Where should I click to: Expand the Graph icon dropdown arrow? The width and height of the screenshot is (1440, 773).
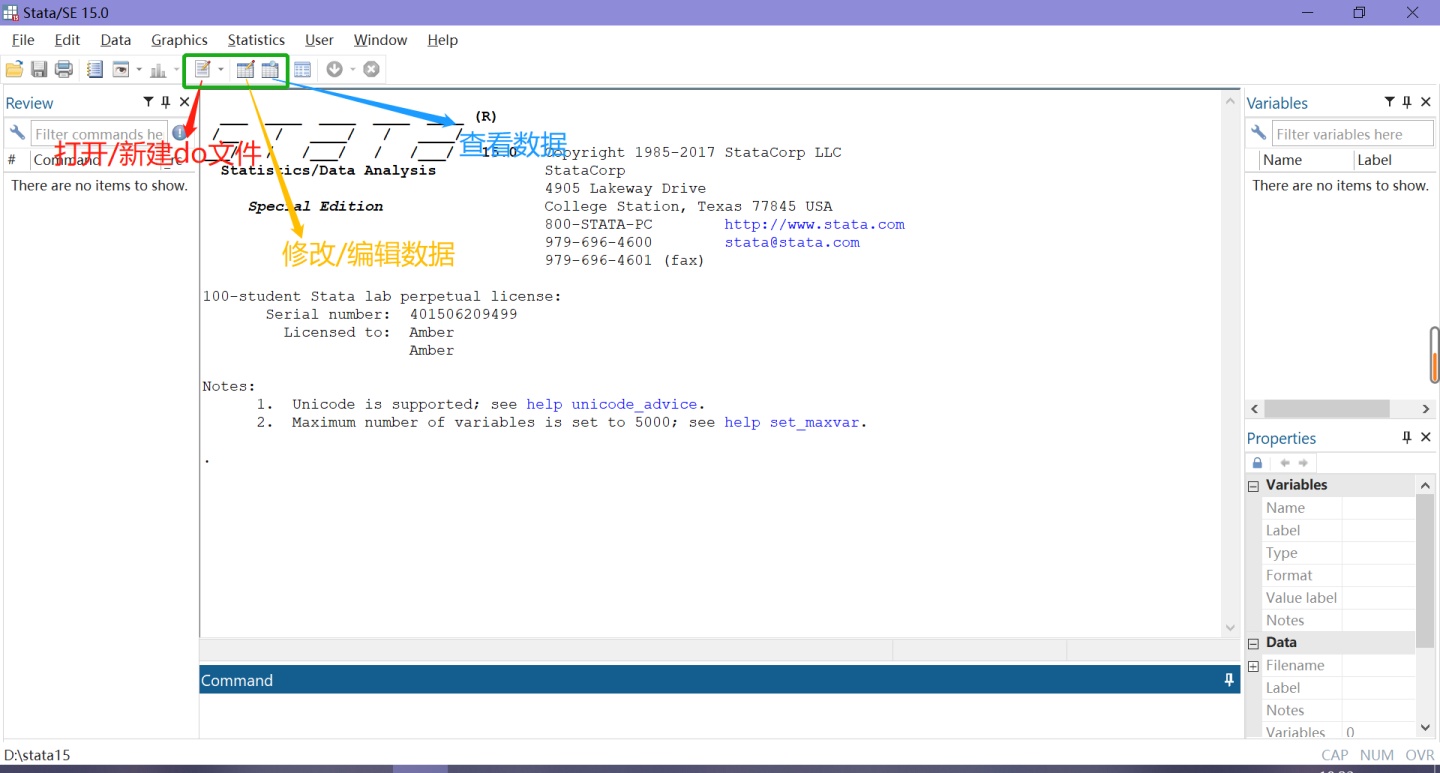(177, 70)
